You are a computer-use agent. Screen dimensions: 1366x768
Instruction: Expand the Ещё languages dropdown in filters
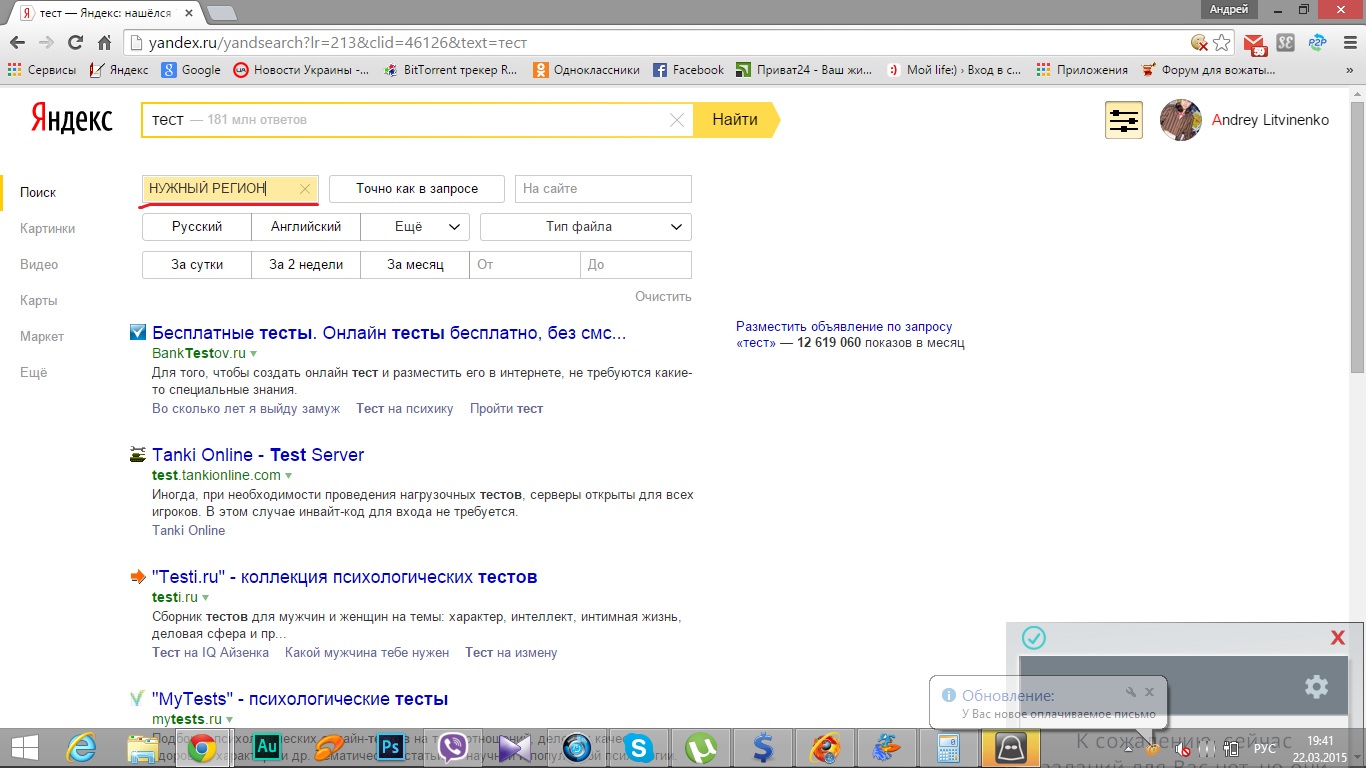416,227
